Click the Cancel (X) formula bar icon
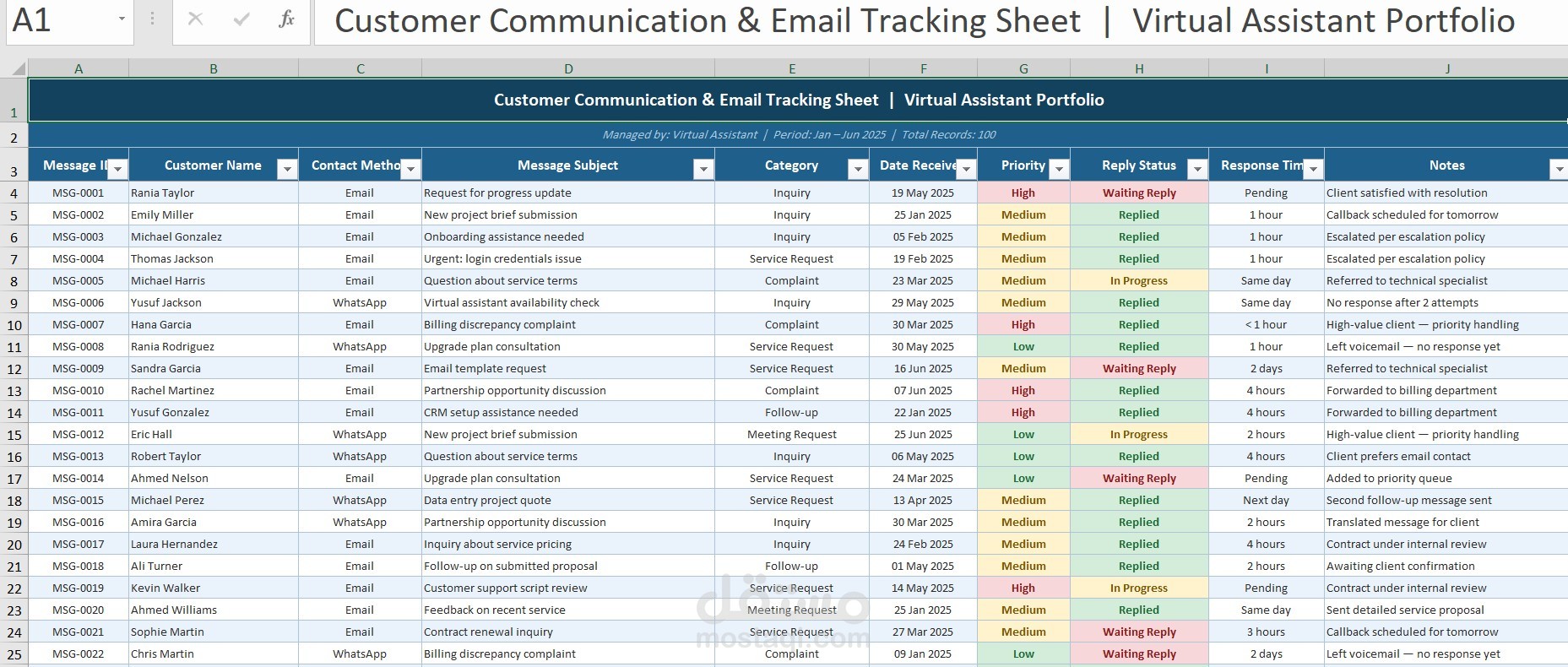1568x667 pixels. tap(195, 19)
